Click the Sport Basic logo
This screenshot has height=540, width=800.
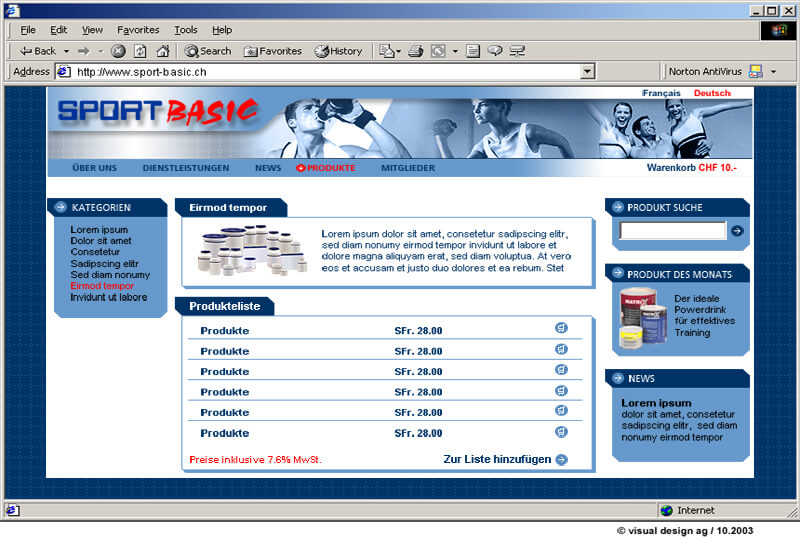point(158,111)
